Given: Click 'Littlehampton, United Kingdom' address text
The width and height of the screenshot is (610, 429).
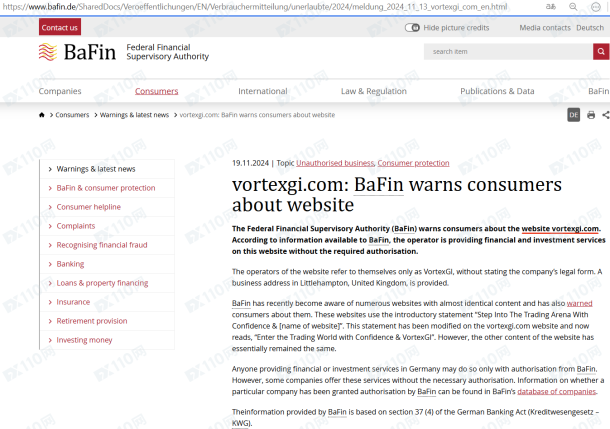Looking at the screenshot, I should (353, 283).
